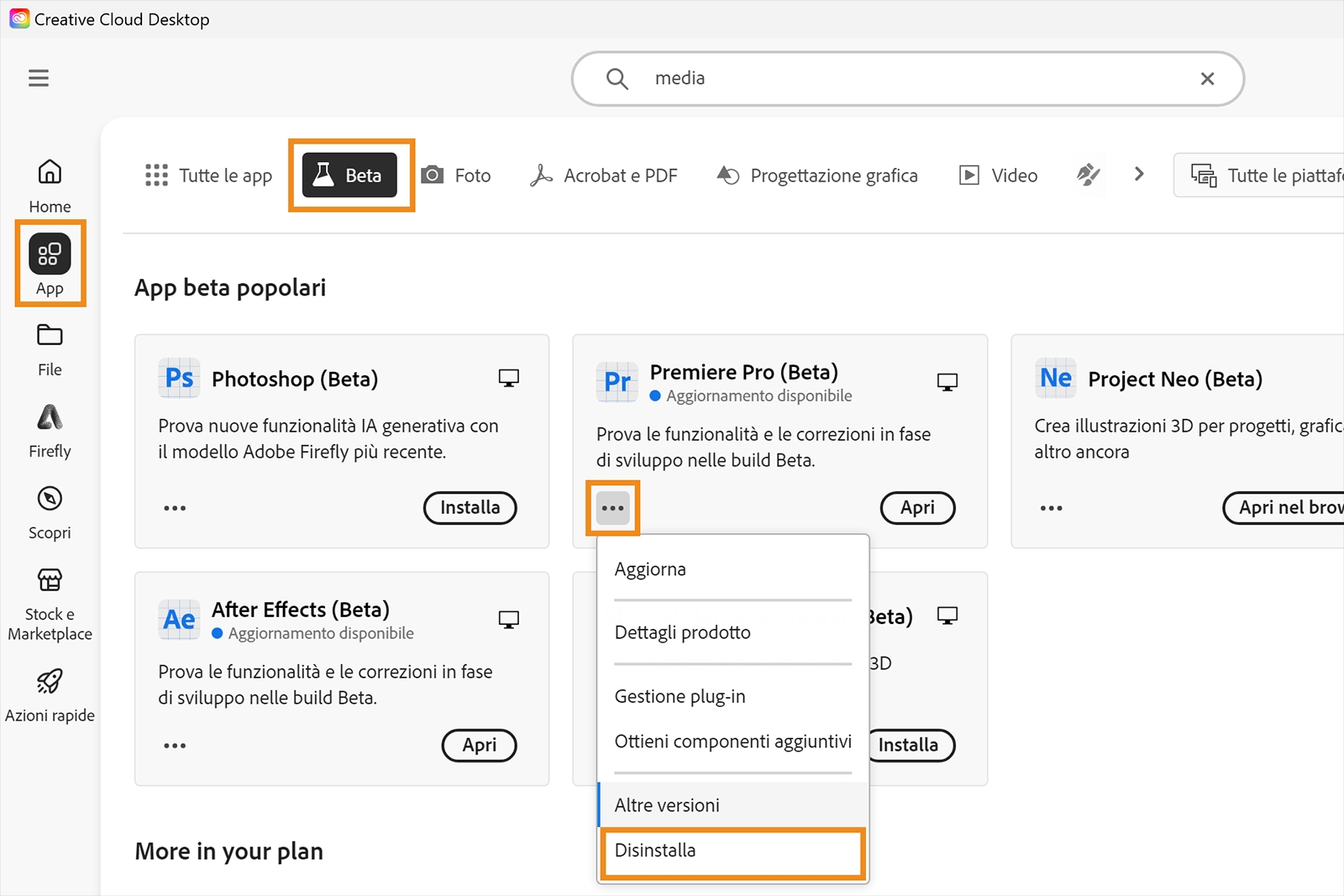
Task: Switch to the Foto category tab
Action: (x=456, y=175)
